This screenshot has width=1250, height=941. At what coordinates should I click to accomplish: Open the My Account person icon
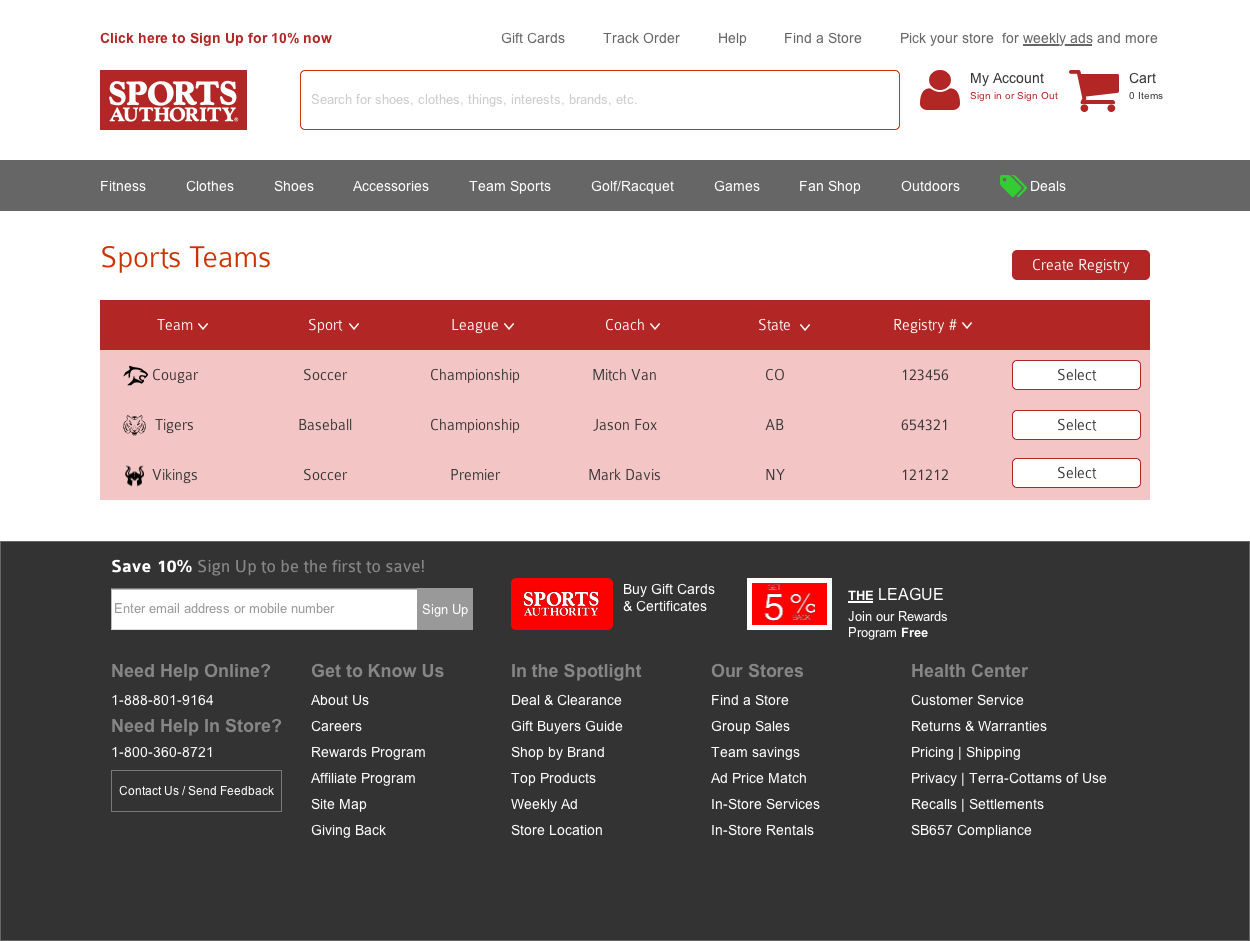click(x=939, y=90)
